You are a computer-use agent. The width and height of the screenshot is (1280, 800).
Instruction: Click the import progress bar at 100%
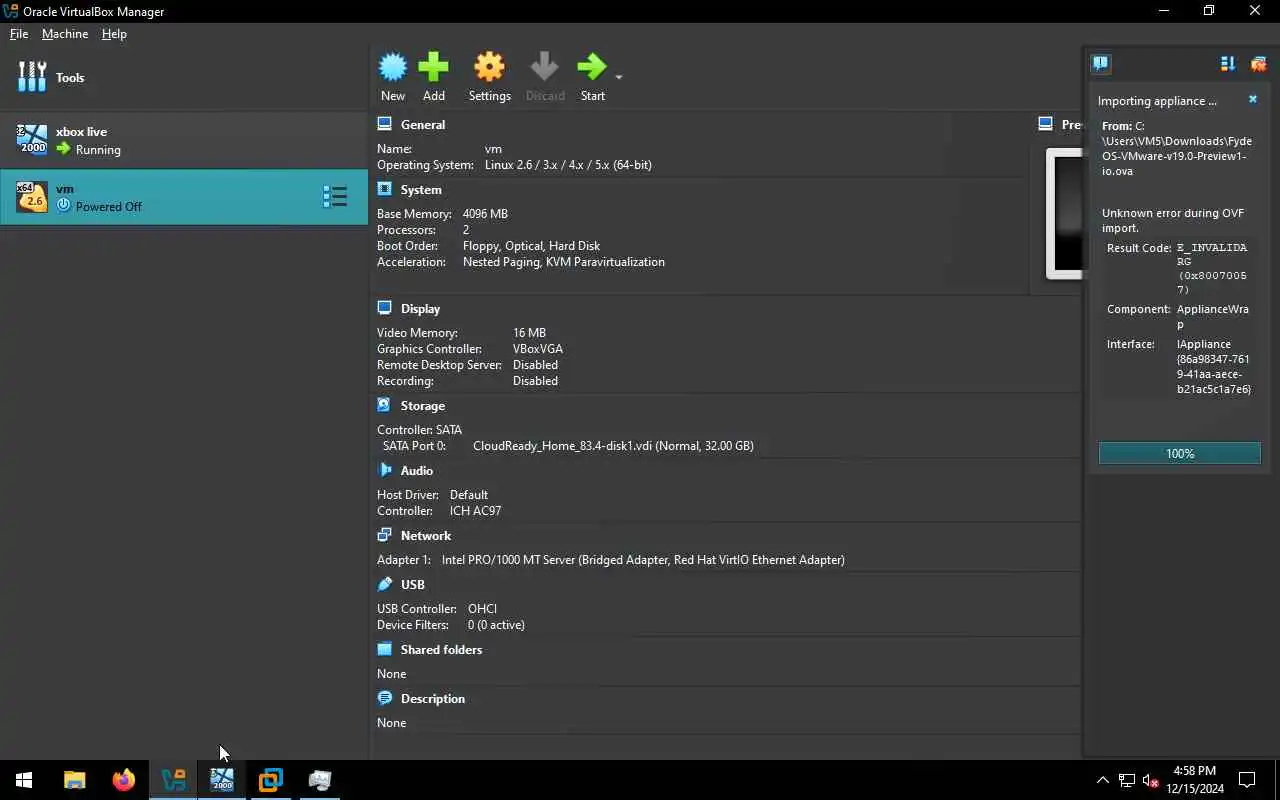(1180, 453)
